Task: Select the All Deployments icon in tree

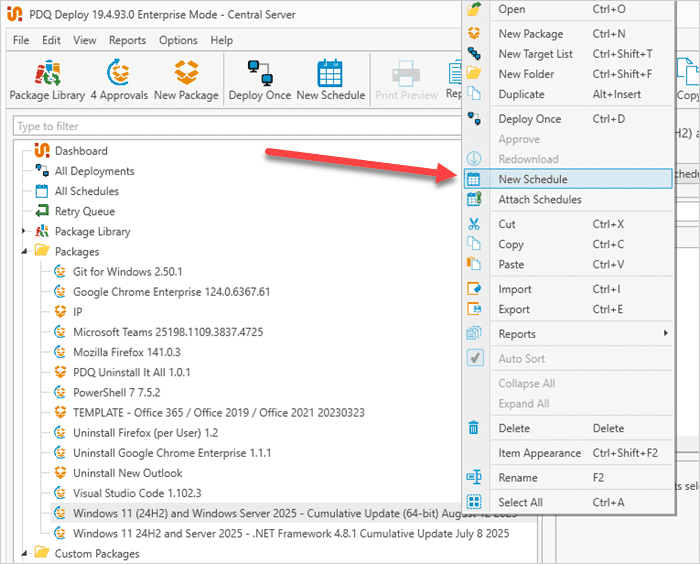Action: [x=42, y=171]
